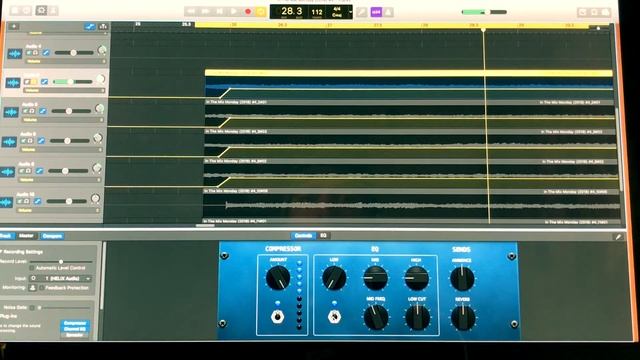Switch to the Master tab
The height and width of the screenshot is (360, 640).
pyautogui.click(x=26, y=236)
